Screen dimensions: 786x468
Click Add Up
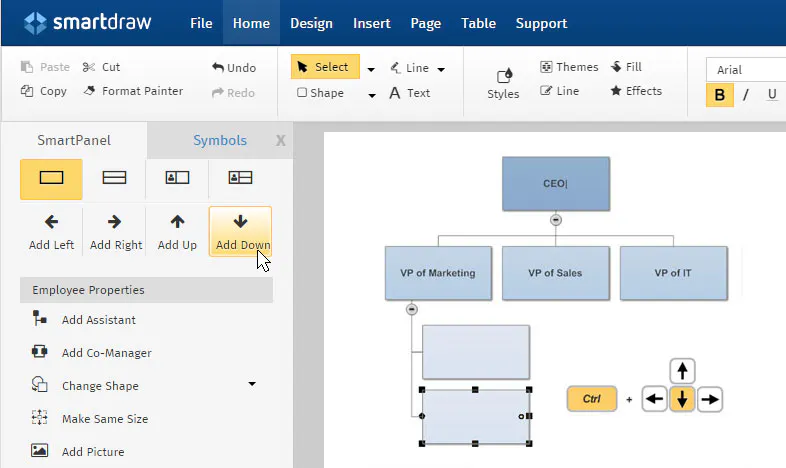coord(177,232)
